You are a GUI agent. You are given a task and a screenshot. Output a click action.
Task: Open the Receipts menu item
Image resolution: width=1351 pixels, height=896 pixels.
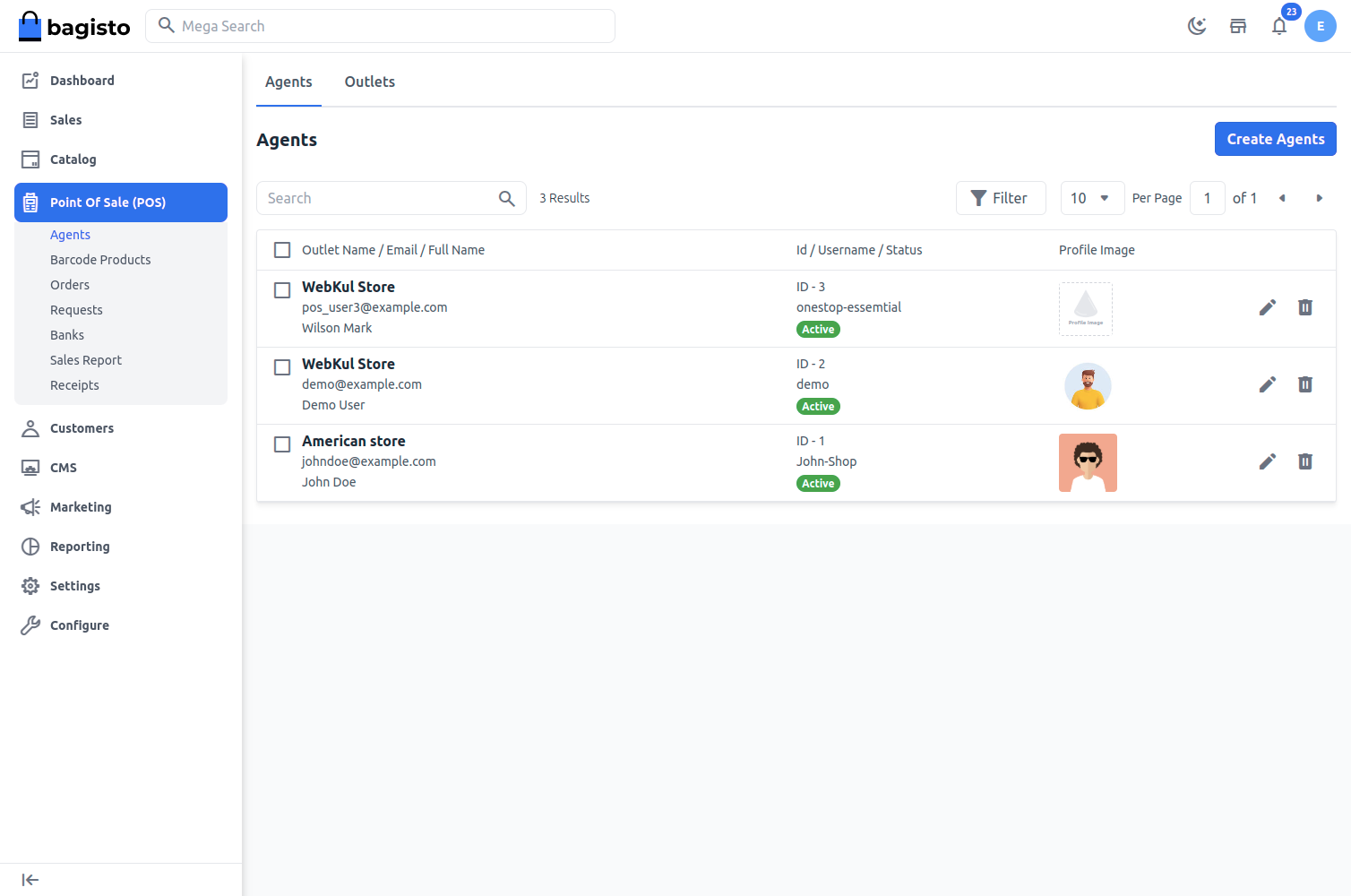(74, 384)
